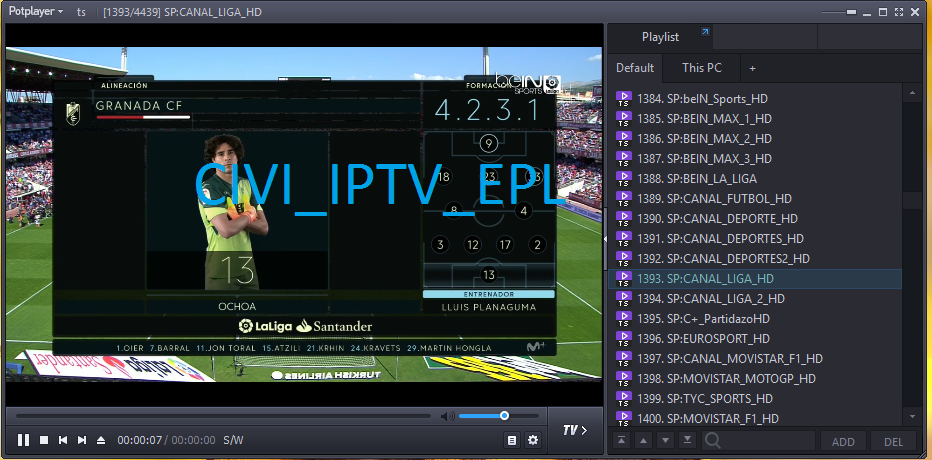The width and height of the screenshot is (932, 460).
Task: Toggle the playlist panel icon
Action: click(513, 440)
